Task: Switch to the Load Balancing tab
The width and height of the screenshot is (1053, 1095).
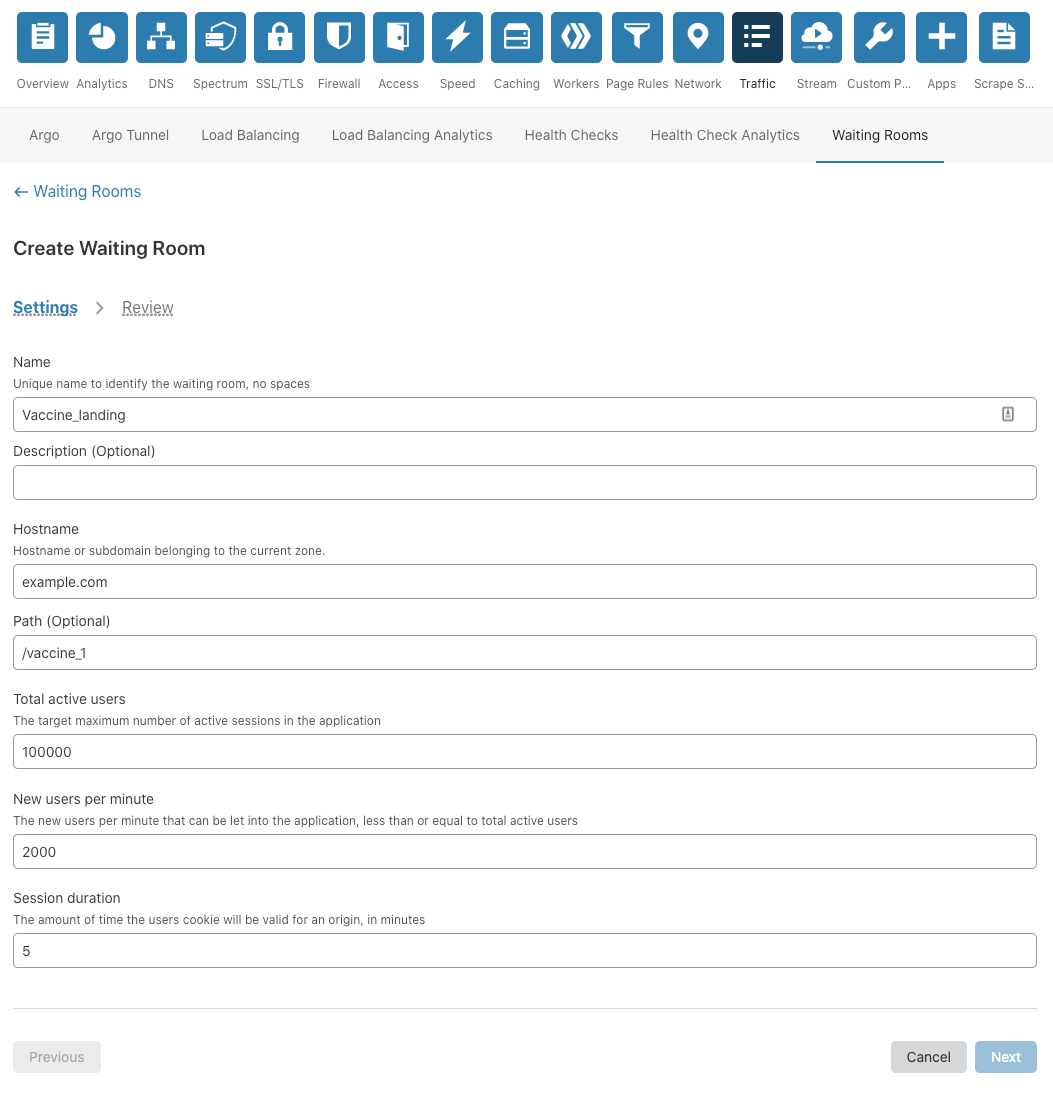Action: (250, 135)
